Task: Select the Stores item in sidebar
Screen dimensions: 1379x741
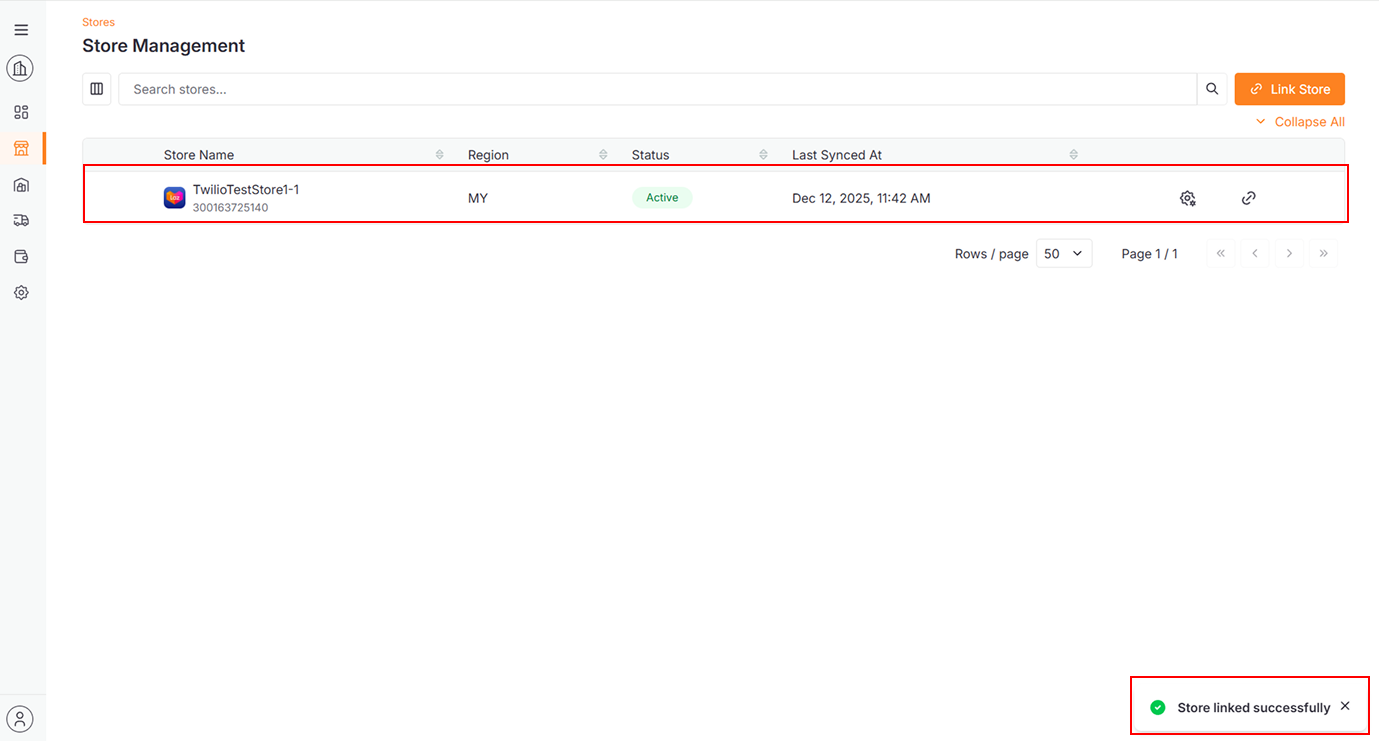Action: tap(21, 149)
